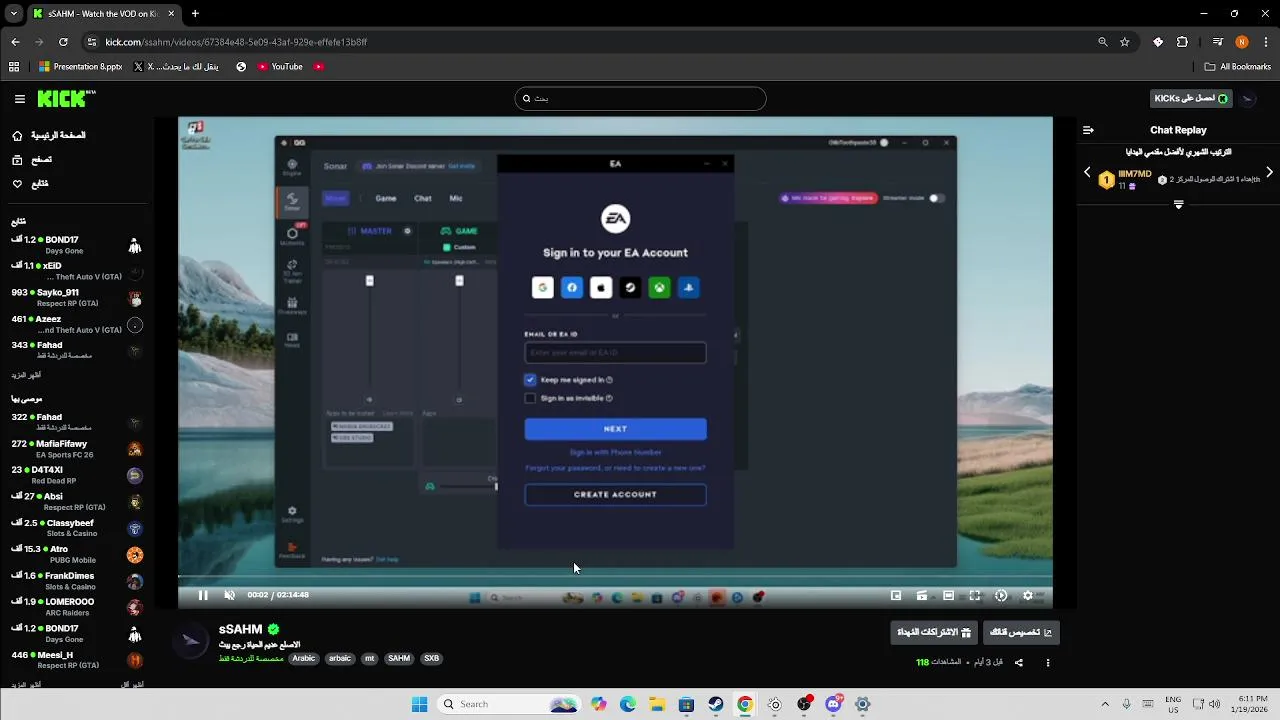Open Sayko_911 channel in sidebar
This screenshot has height=720, width=1280.
(x=76, y=298)
